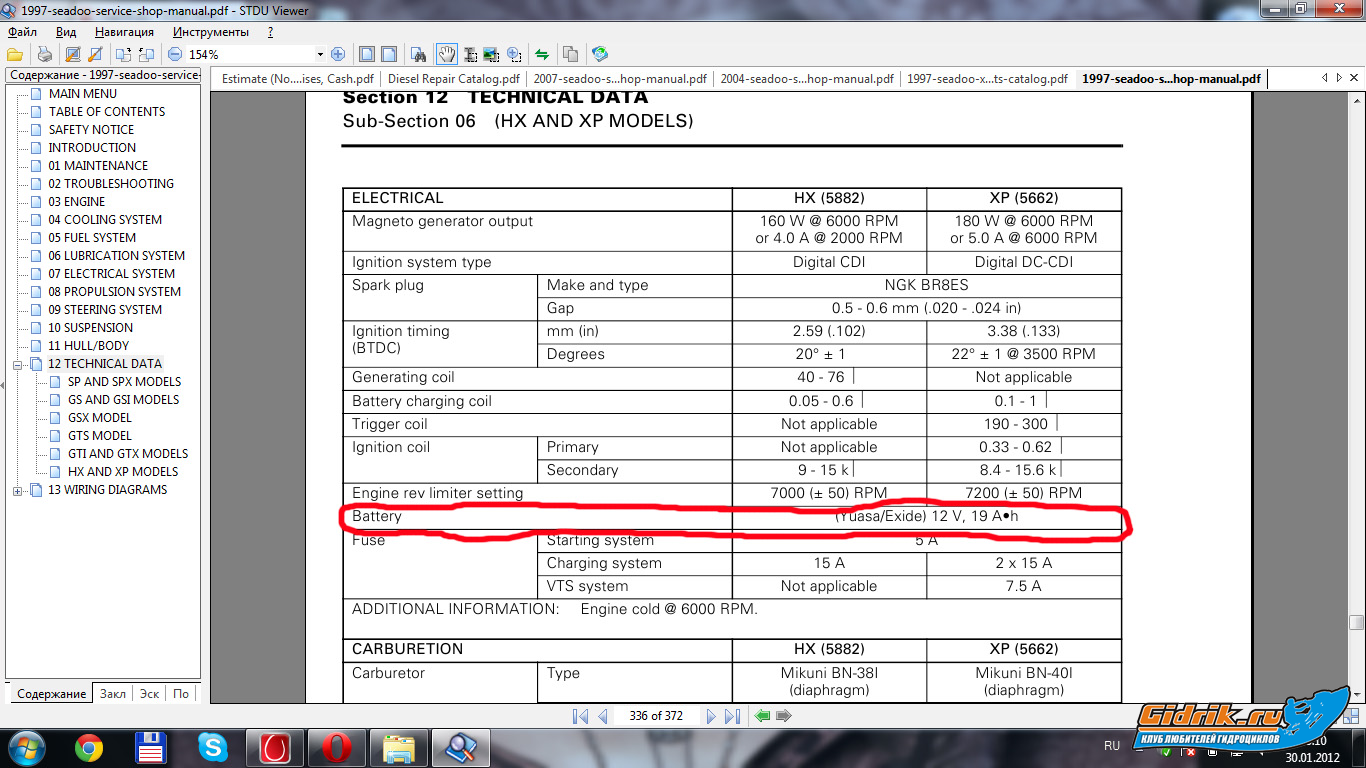
Task: Open the Инструменты menu
Action: [x=210, y=32]
